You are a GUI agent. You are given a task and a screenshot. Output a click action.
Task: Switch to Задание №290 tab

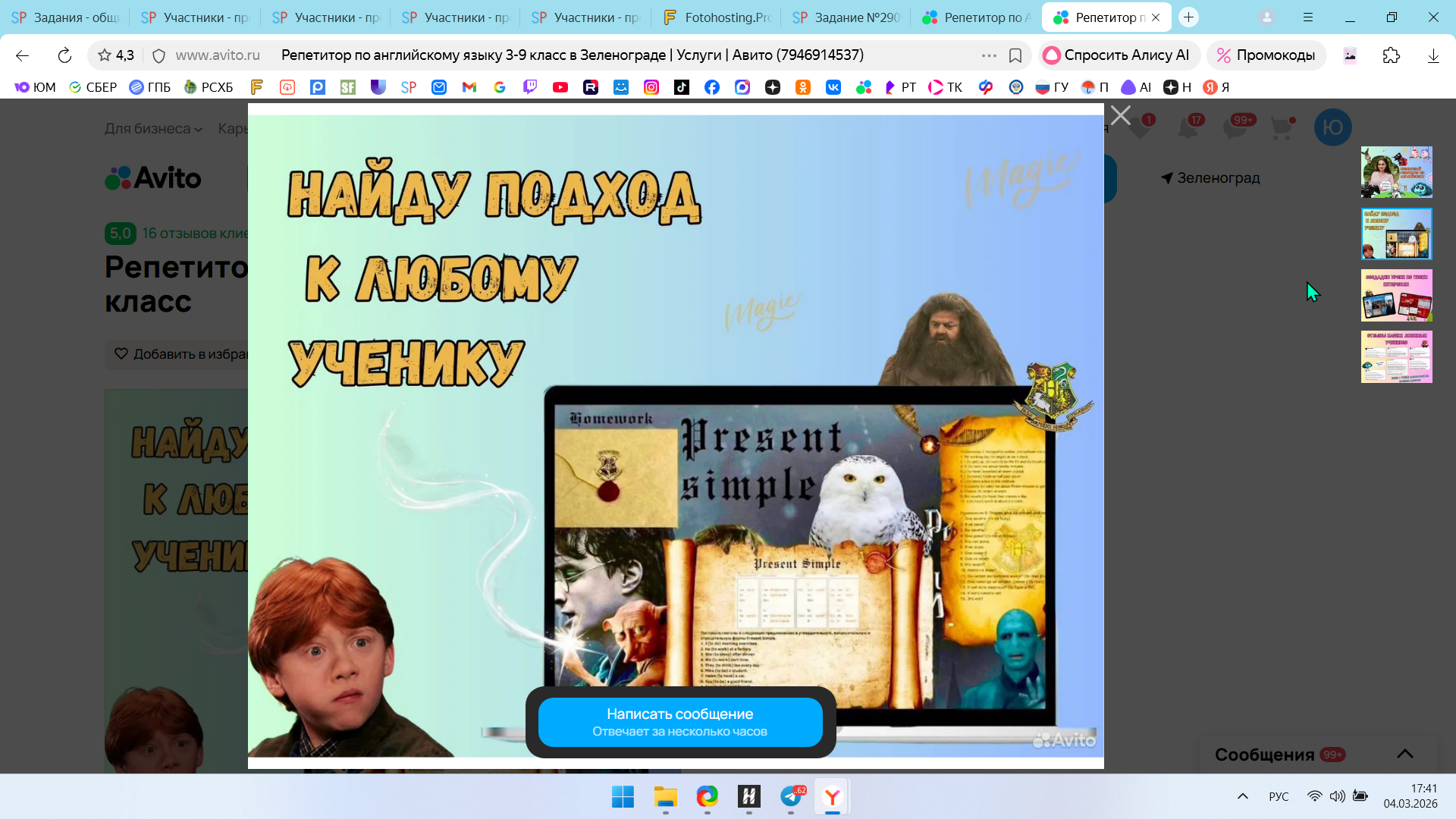pos(846,17)
